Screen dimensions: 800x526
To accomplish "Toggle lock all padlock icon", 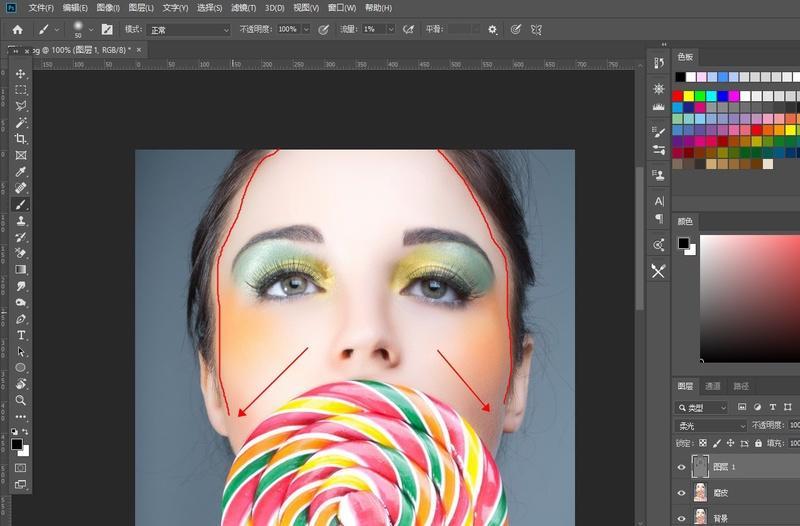I will (x=758, y=443).
